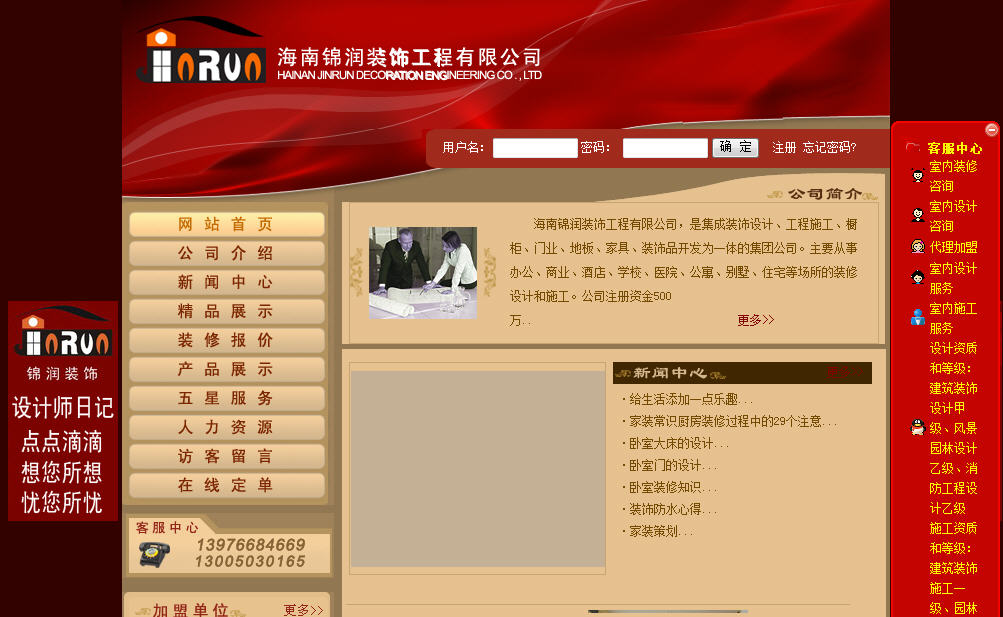Open 更多 link in 公司简介 section
Image resolution: width=1003 pixels, height=617 pixels.
pyautogui.click(x=755, y=320)
